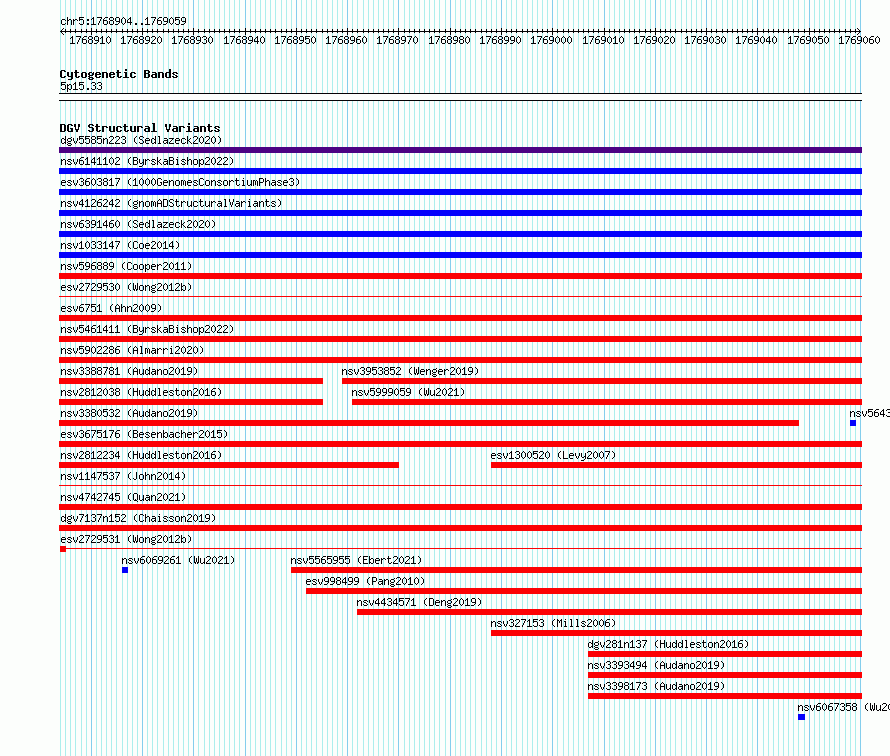Click the nsv6069261 (Wu2021) label
This screenshot has width=890, height=756.
(x=178, y=560)
